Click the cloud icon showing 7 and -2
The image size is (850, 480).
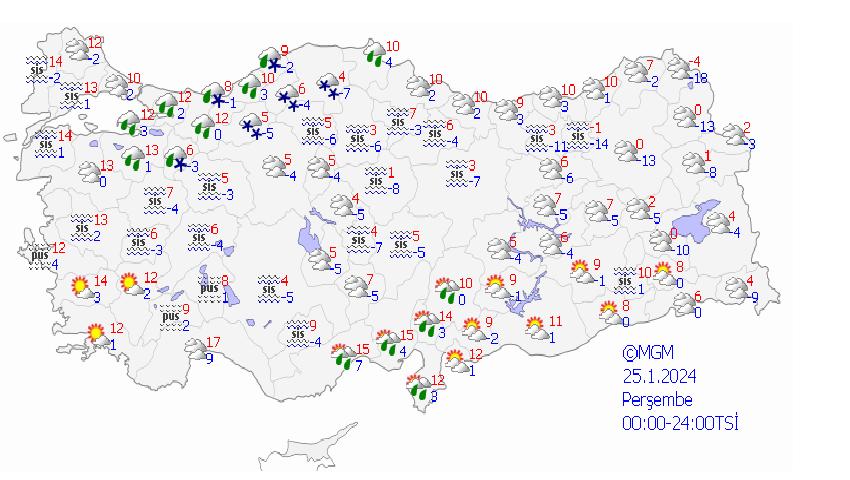tap(635, 72)
